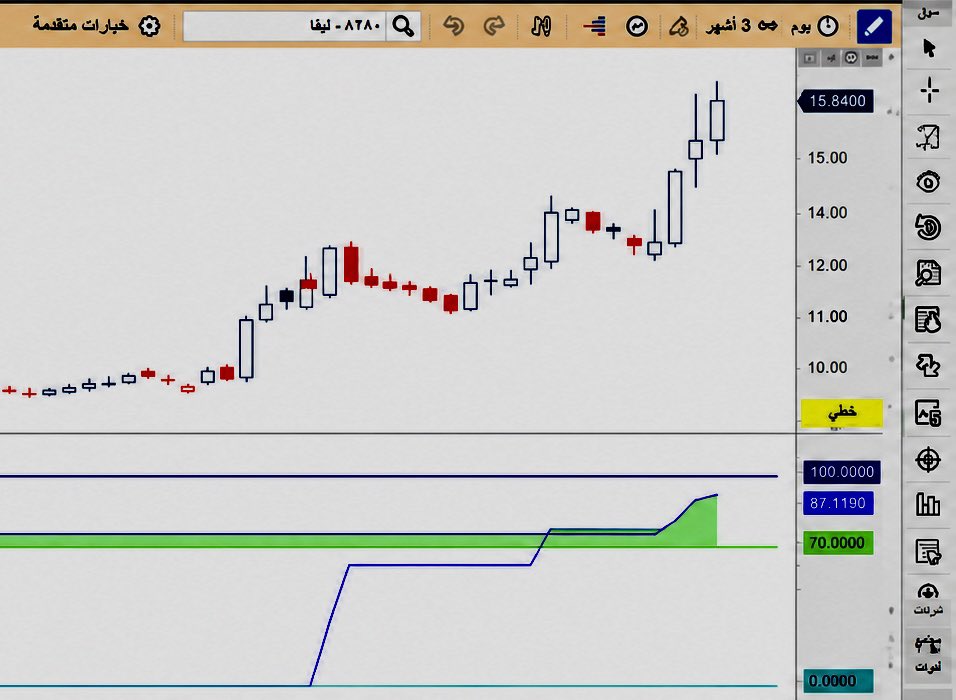Click the redo arrow icon
Image resolution: width=956 pixels, height=700 pixels.
point(494,26)
